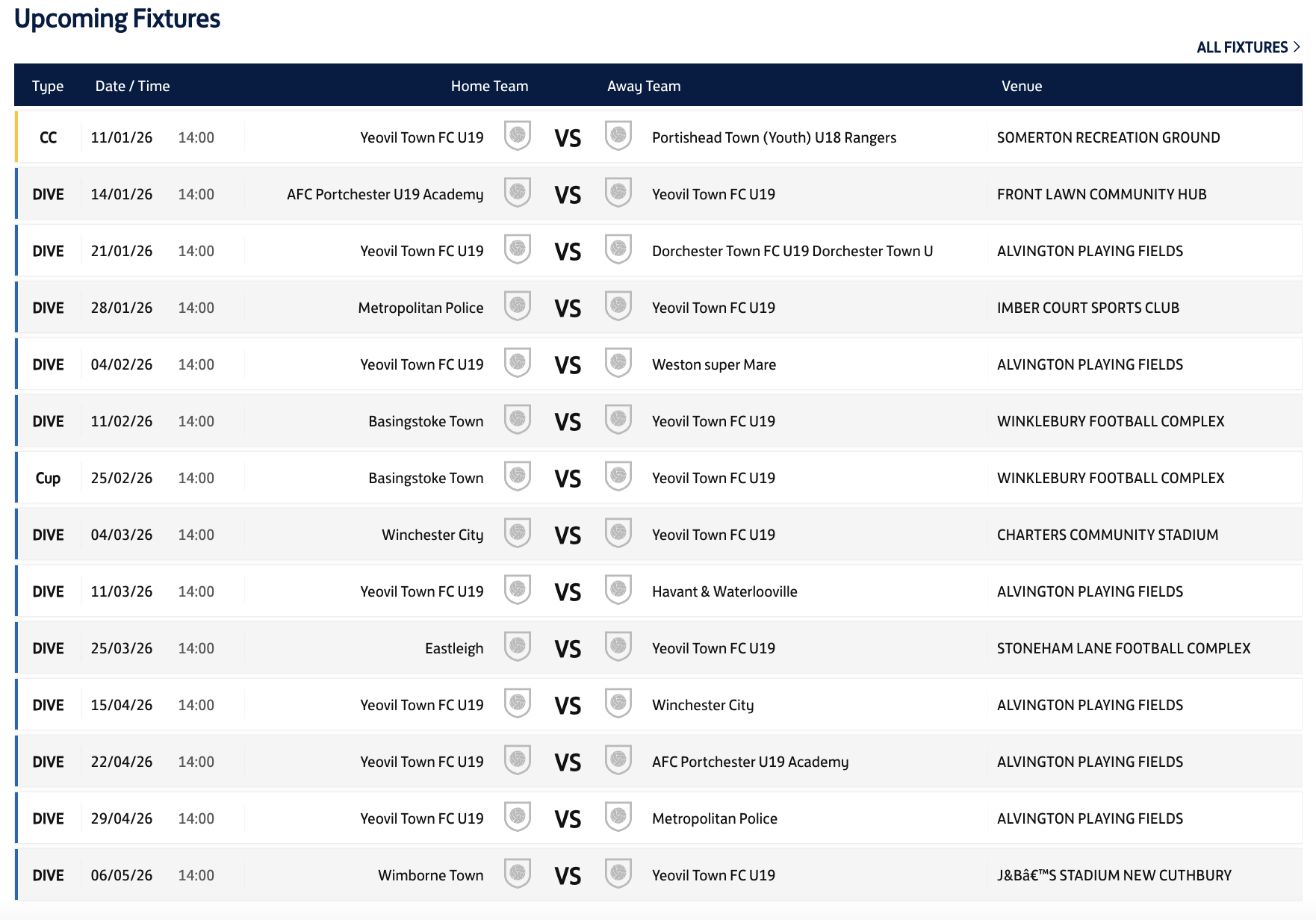Click Havant & Waterlooville away crest

pos(618,590)
